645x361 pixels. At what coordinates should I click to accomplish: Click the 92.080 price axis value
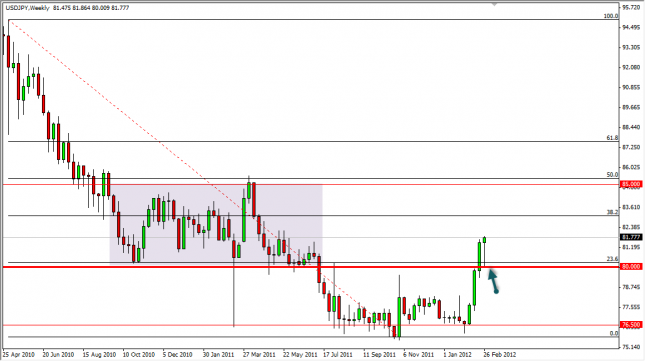(631, 67)
